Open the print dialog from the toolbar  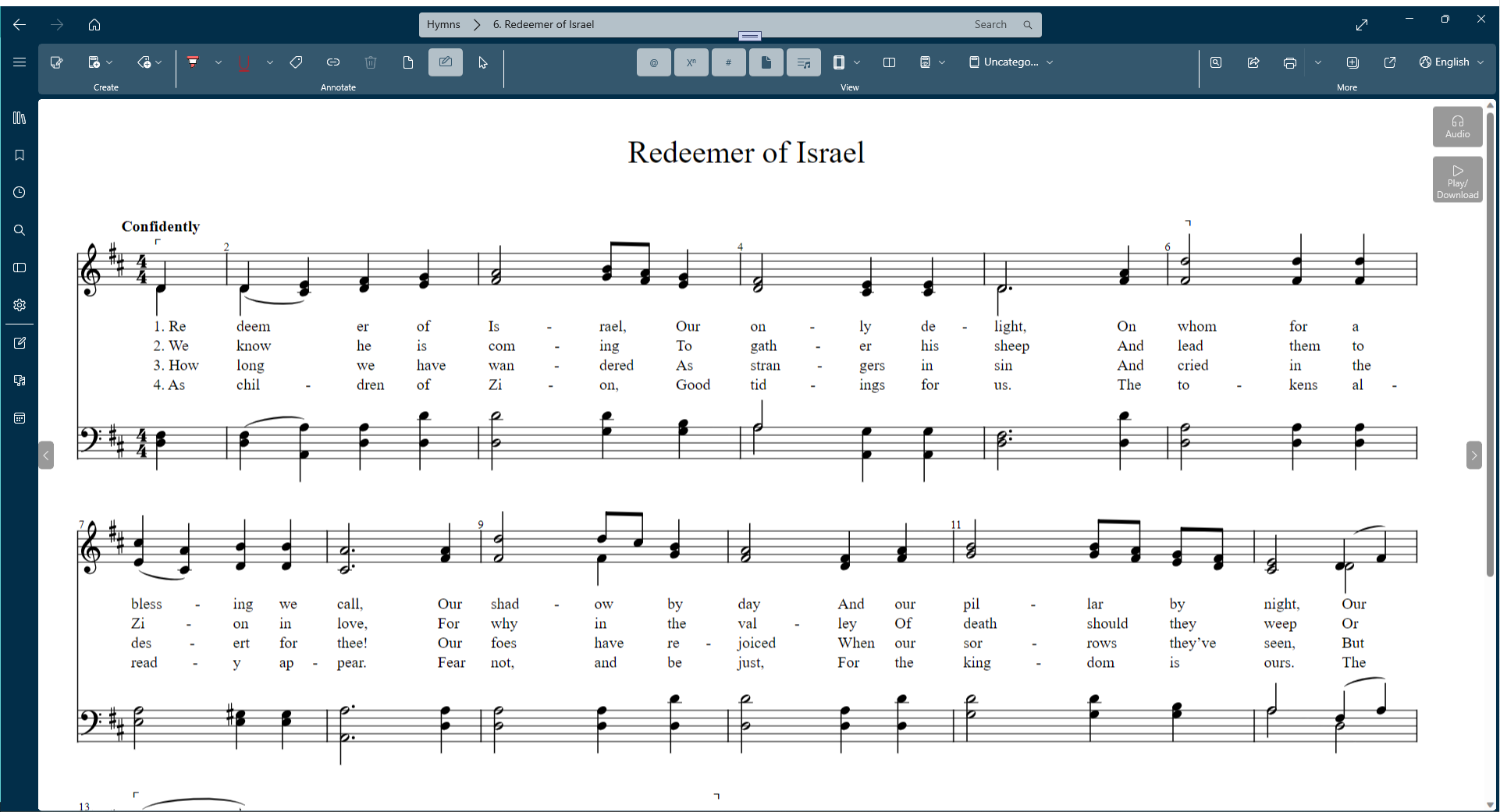(1289, 62)
